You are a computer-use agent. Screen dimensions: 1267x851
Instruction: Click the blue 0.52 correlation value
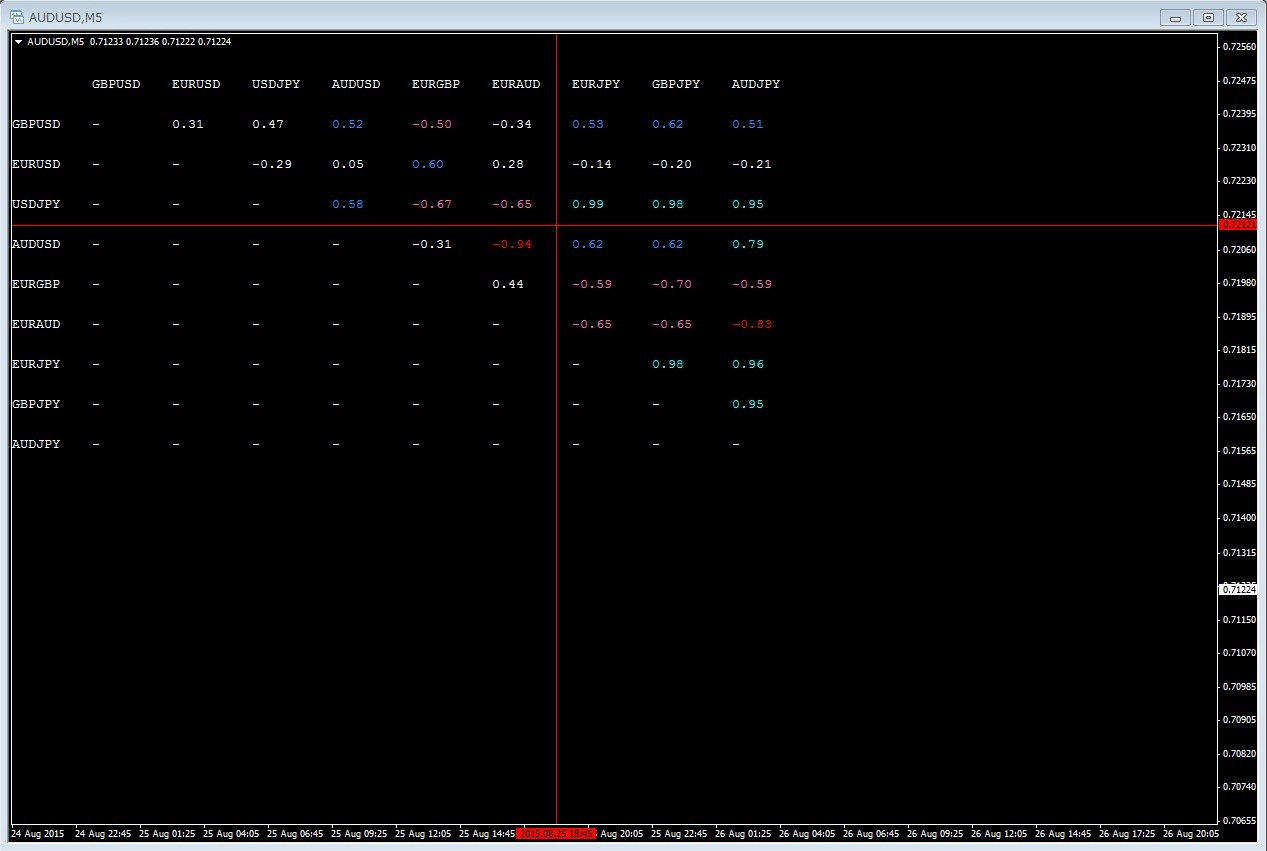click(x=348, y=124)
